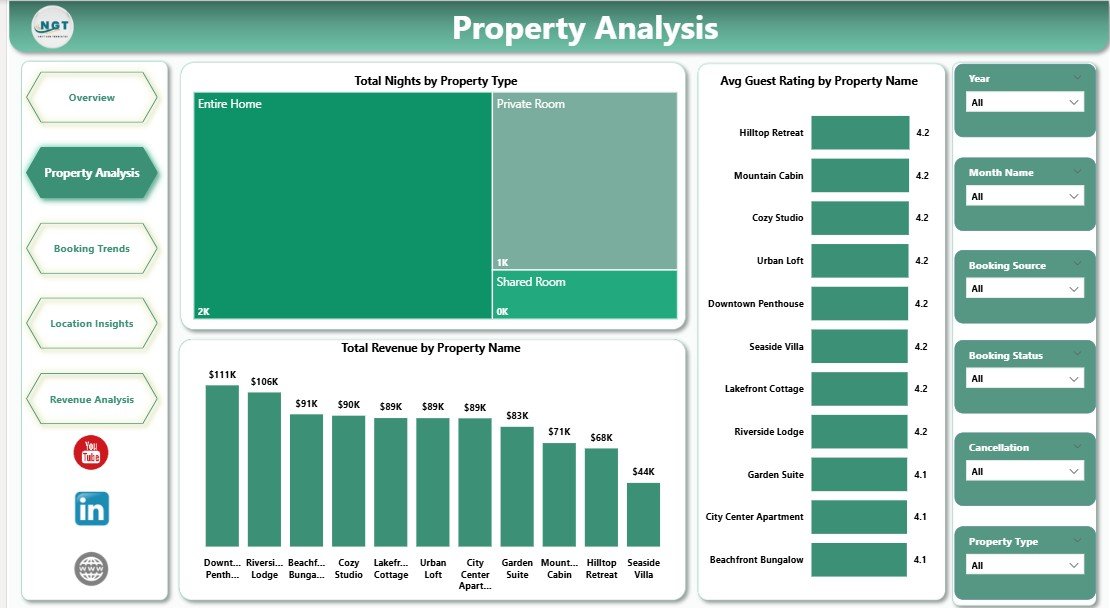Click the YouTube icon in sidebar
This screenshot has width=1110, height=608.
pyautogui.click(x=91, y=452)
